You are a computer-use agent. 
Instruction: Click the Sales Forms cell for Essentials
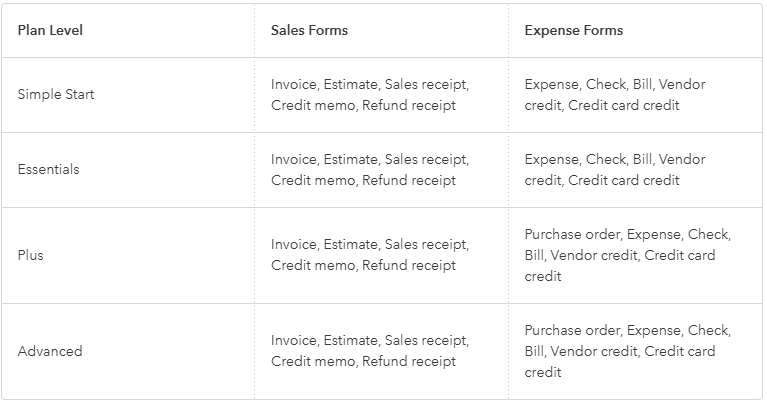click(369, 170)
